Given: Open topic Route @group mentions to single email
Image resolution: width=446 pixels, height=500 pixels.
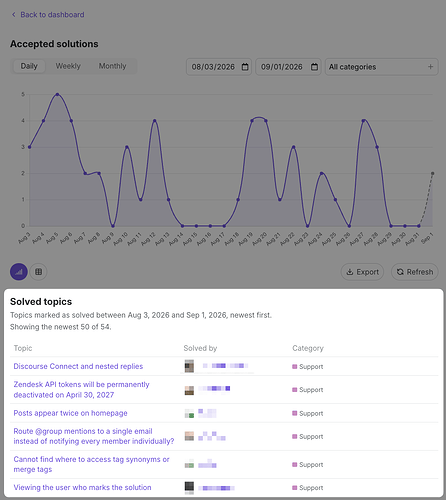Looking at the screenshot, I should pos(94,436).
